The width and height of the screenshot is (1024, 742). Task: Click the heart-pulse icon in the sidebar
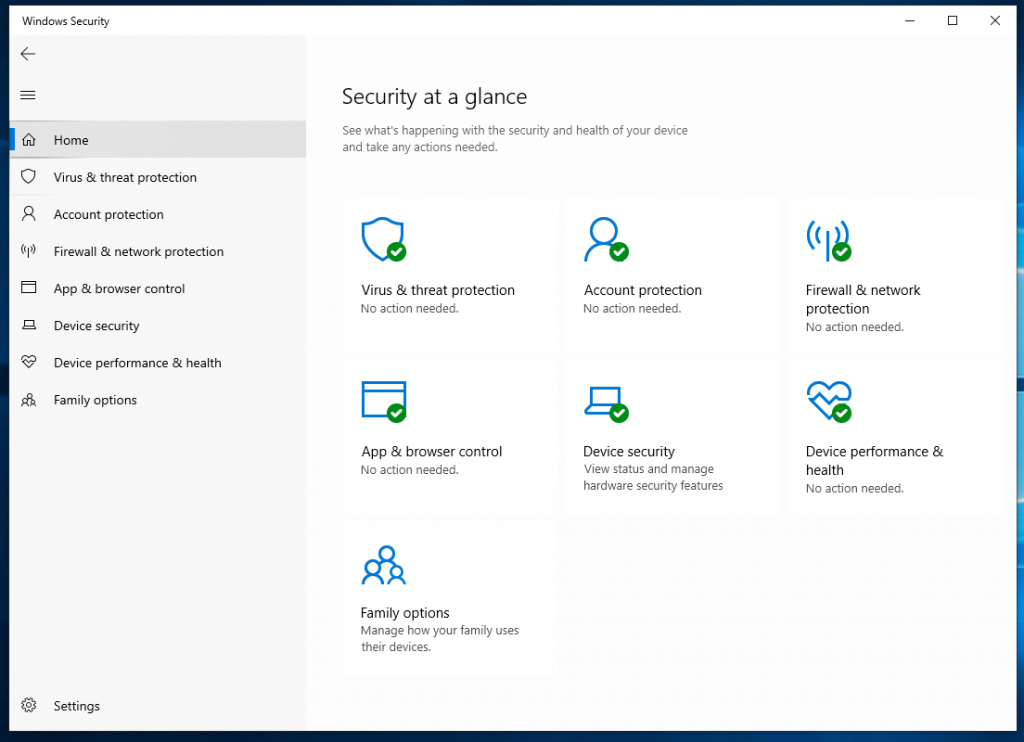click(29, 362)
